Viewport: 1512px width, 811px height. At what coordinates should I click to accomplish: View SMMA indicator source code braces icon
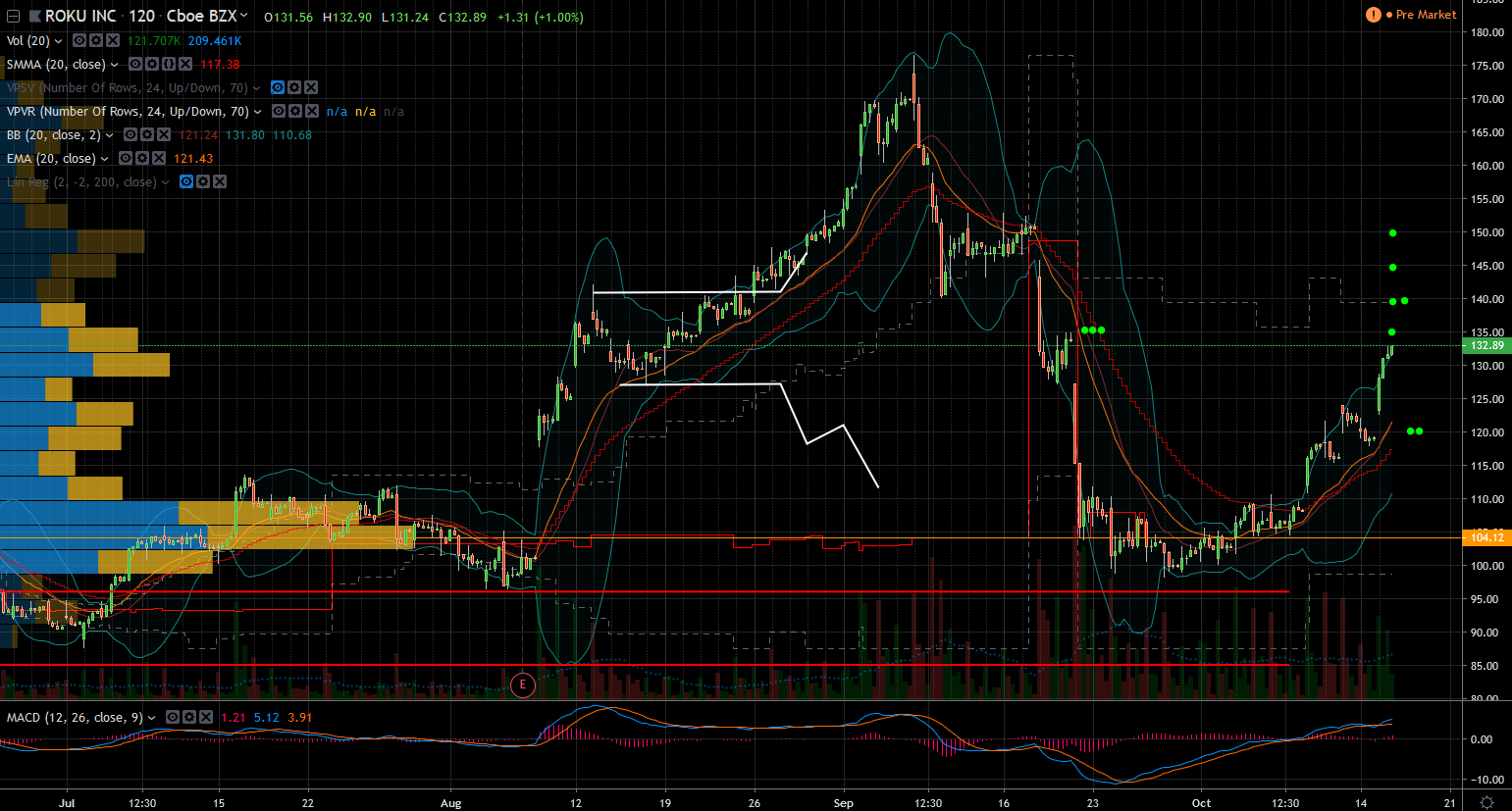coord(169,65)
